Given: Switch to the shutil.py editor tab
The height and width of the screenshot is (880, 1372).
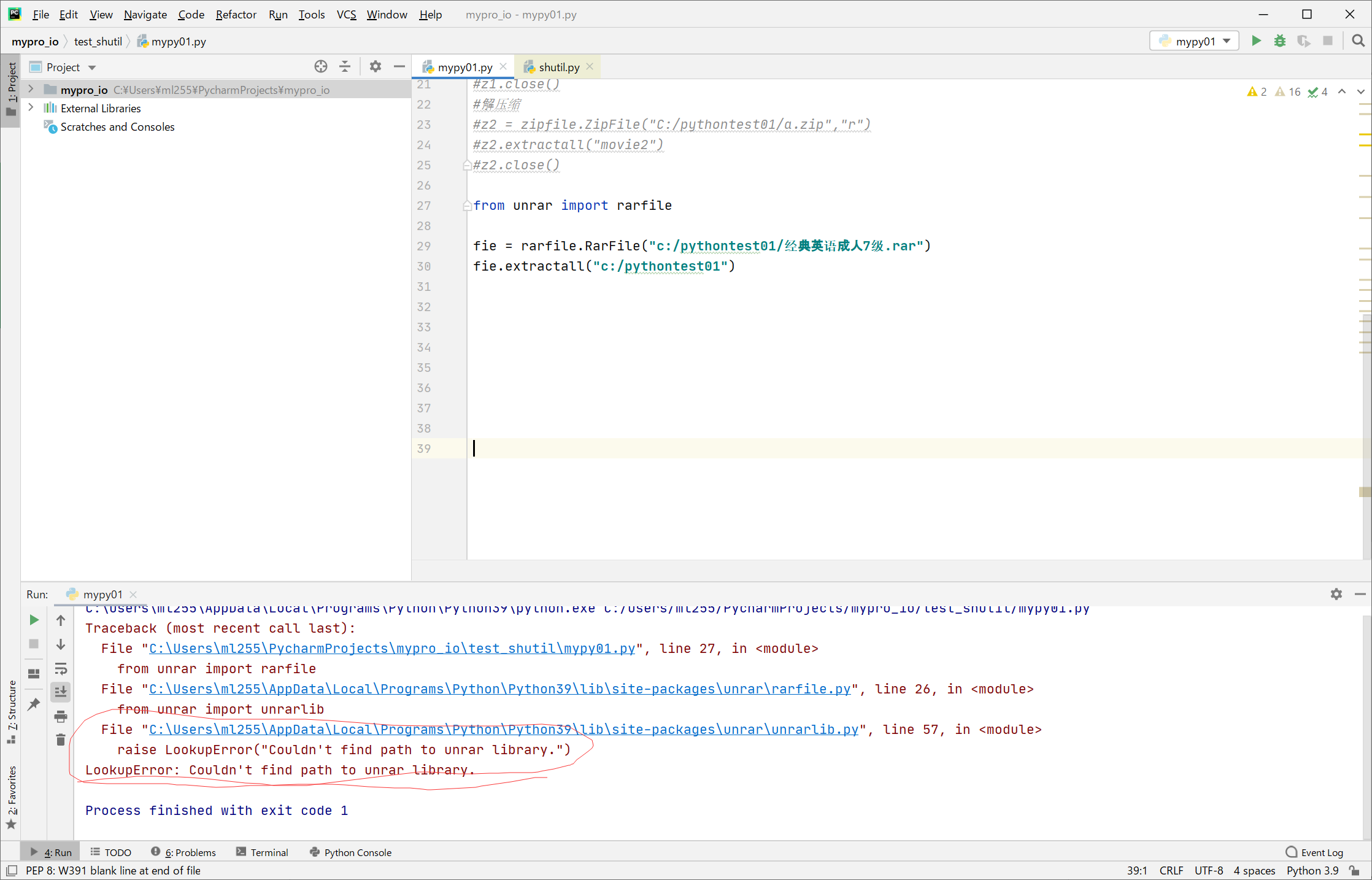Looking at the screenshot, I should (558, 67).
